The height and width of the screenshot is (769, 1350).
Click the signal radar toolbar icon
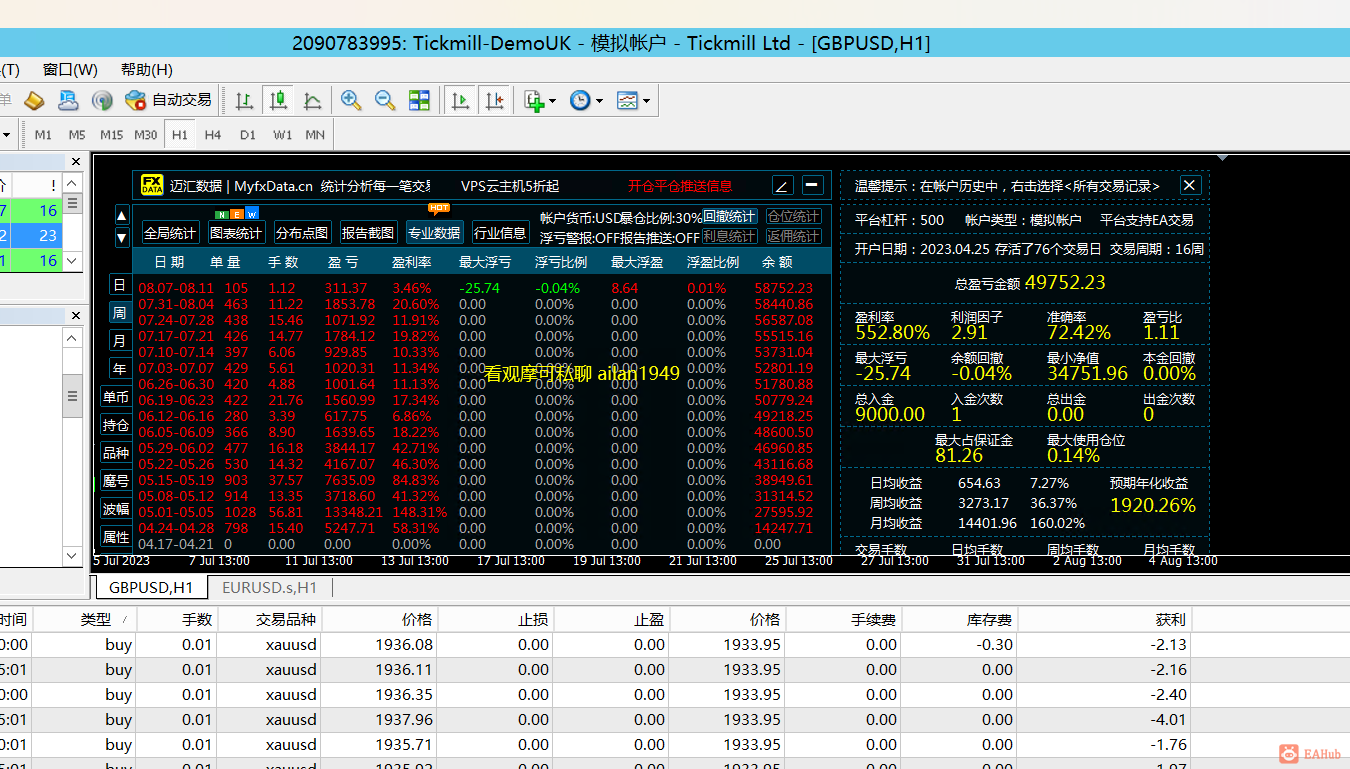pyautogui.click(x=102, y=100)
